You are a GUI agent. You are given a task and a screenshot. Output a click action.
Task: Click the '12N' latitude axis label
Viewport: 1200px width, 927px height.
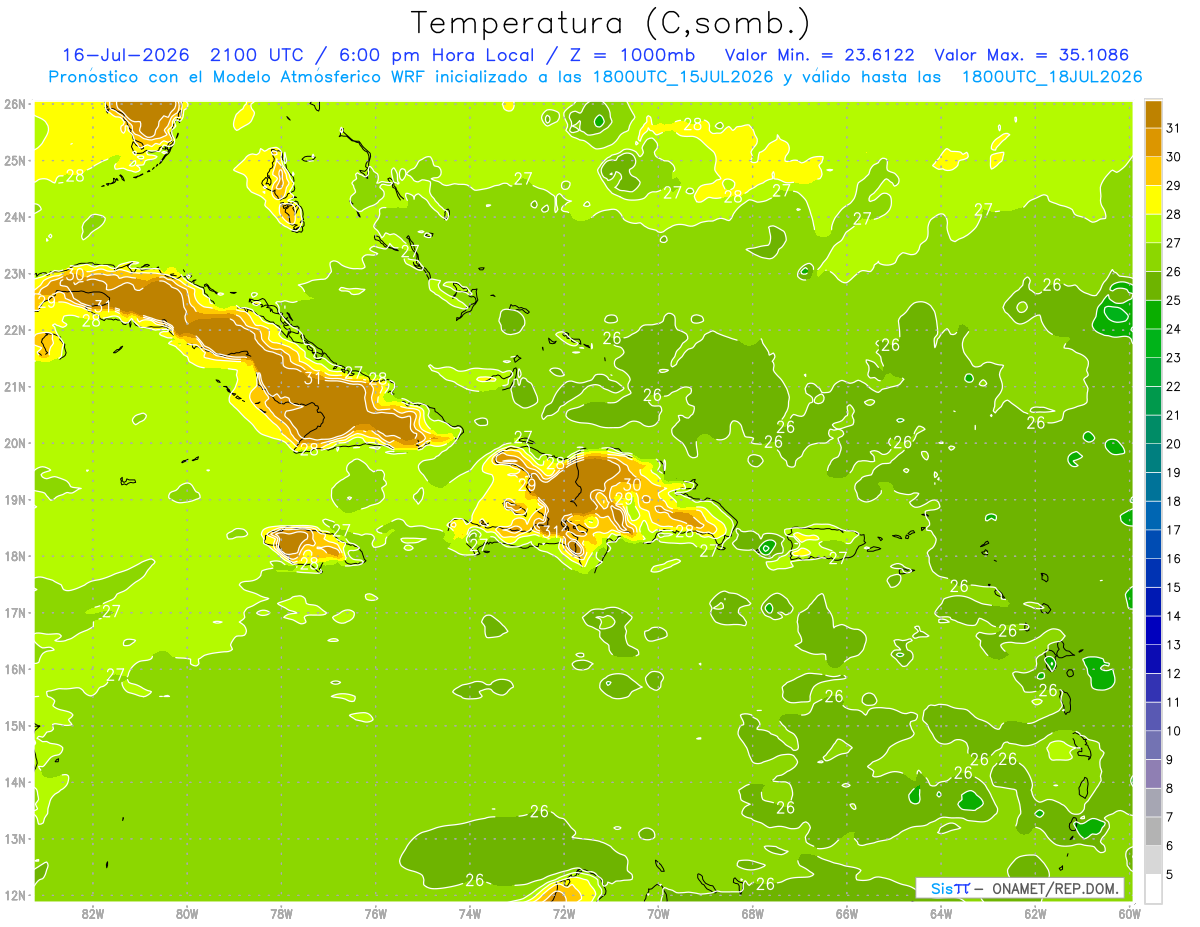[14, 895]
